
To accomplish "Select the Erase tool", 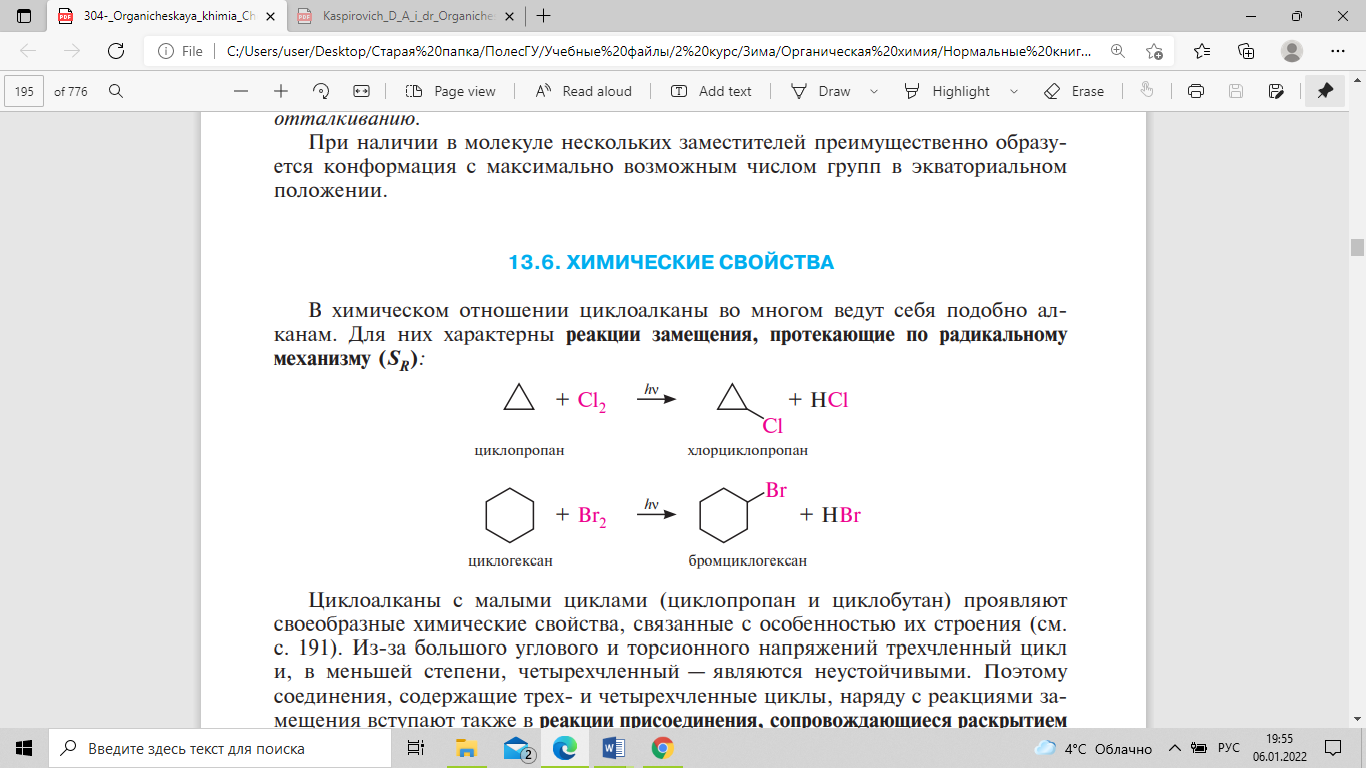I will click(1074, 91).
